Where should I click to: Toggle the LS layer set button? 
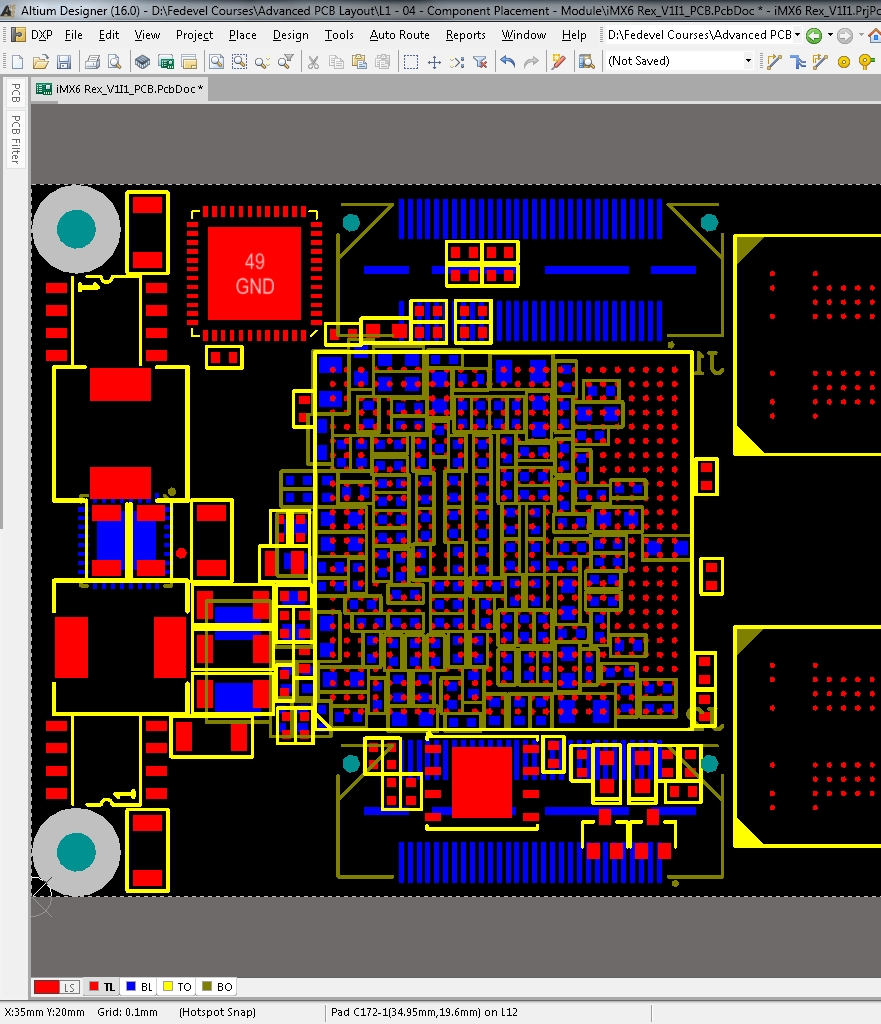pos(56,987)
